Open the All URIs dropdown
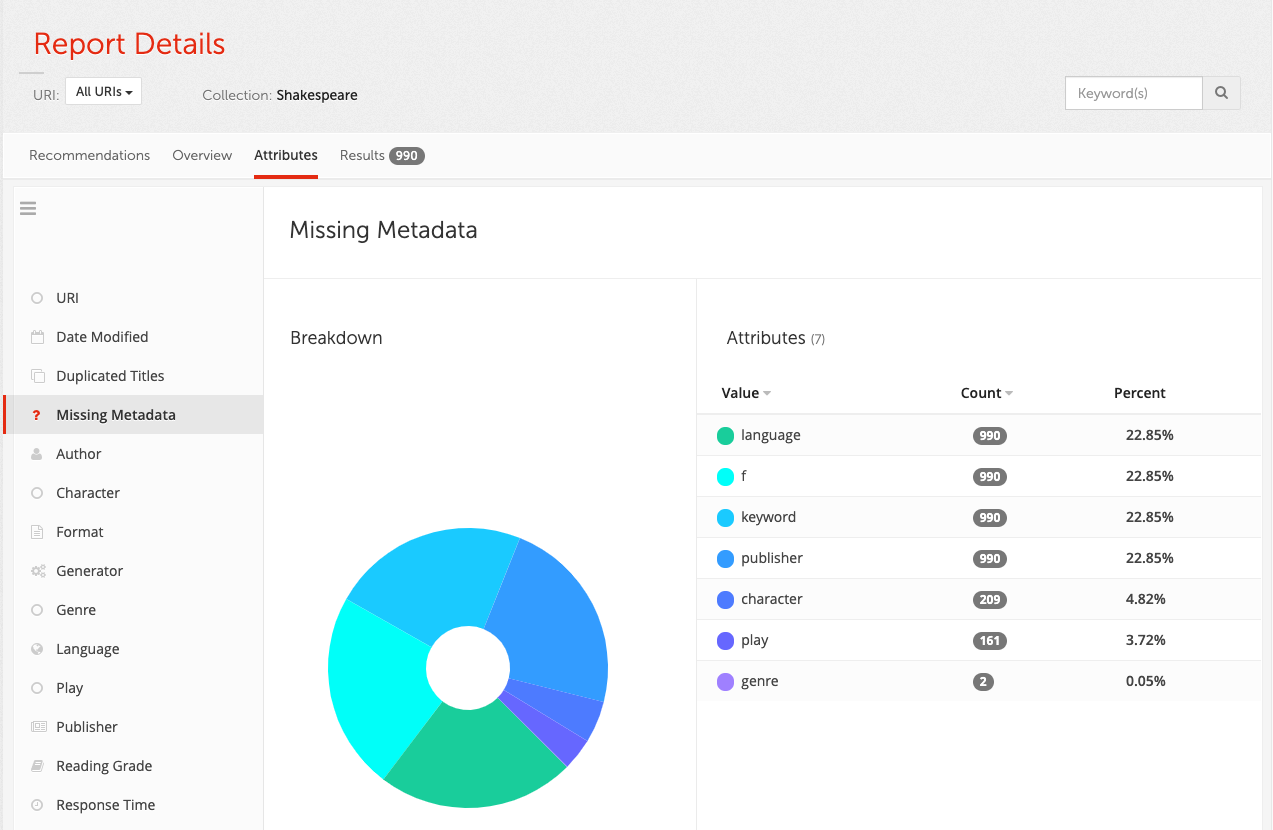The image size is (1273, 830). point(102,90)
